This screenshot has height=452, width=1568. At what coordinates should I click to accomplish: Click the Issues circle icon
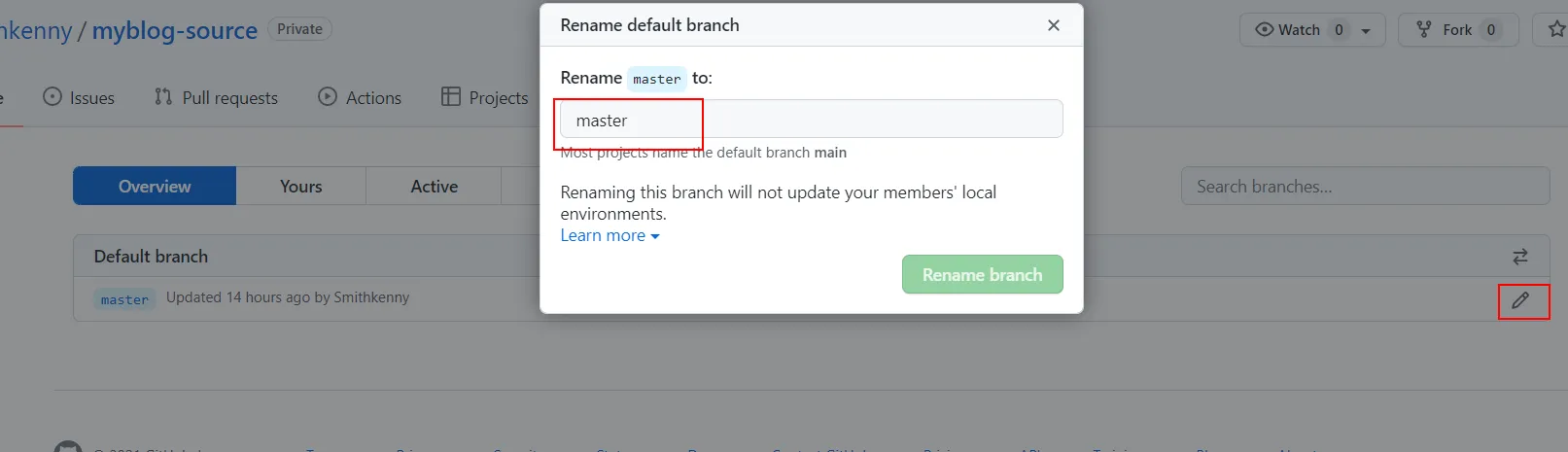(52, 96)
